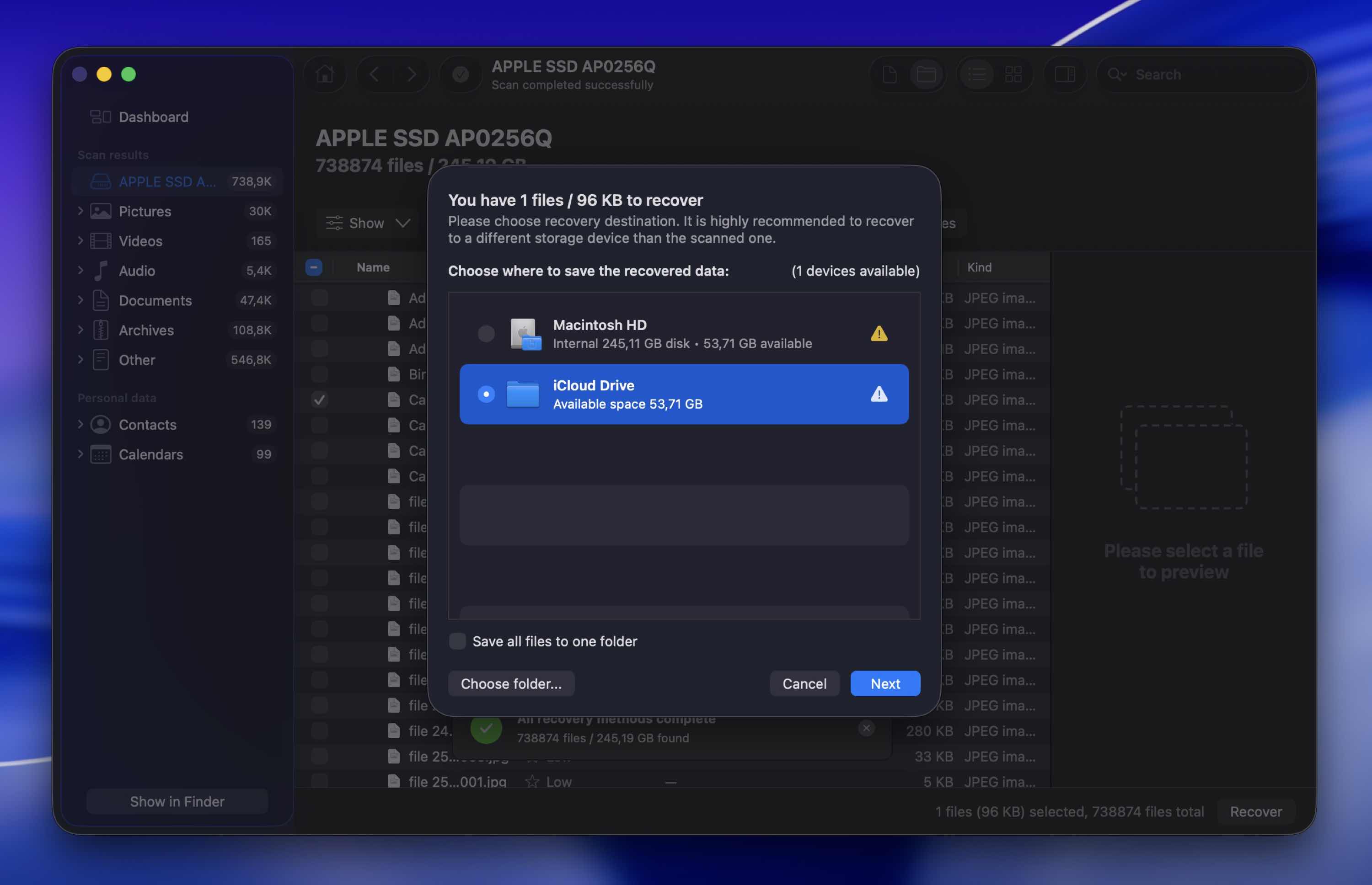Cancel the recovery dialog
1372x885 pixels.
pyautogui.click(x=804, y=683)
